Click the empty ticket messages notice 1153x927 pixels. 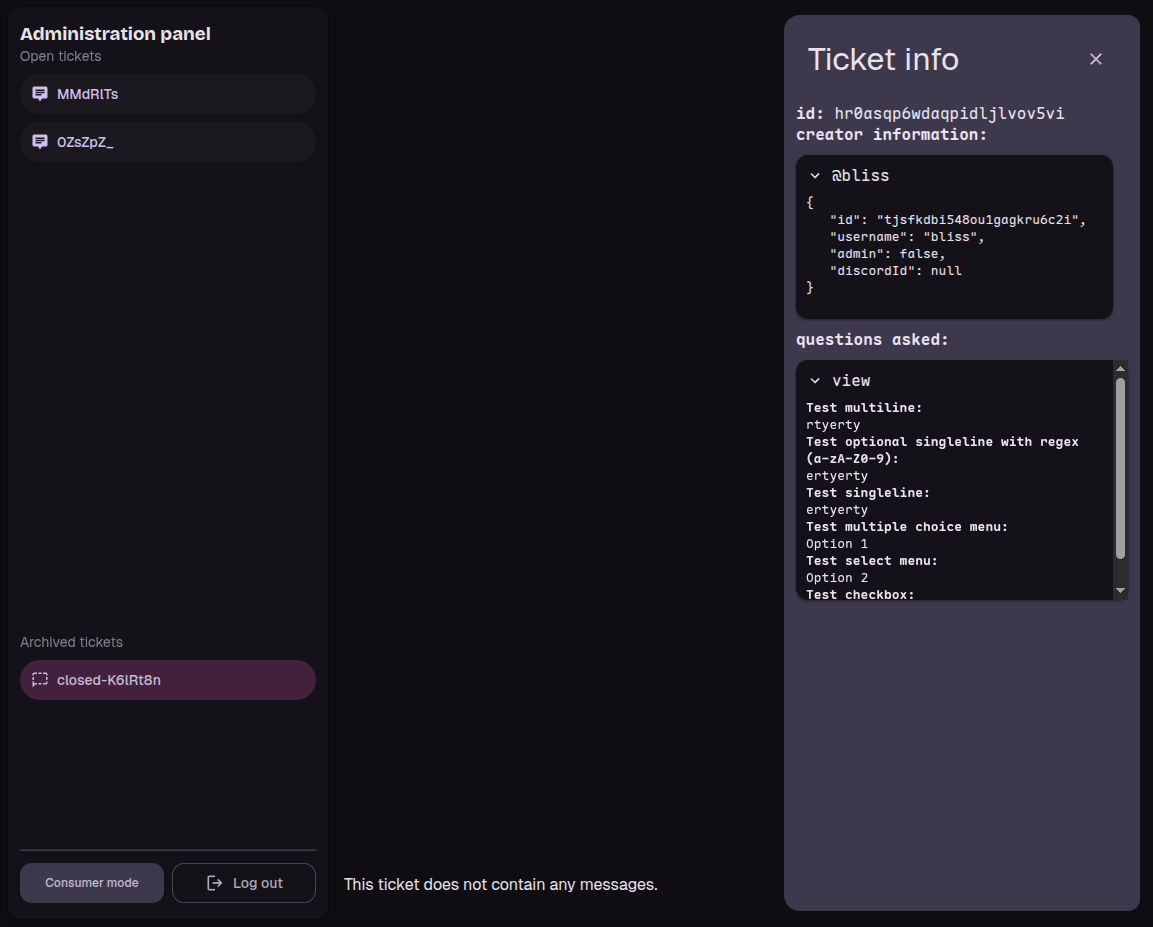[500, 885]
